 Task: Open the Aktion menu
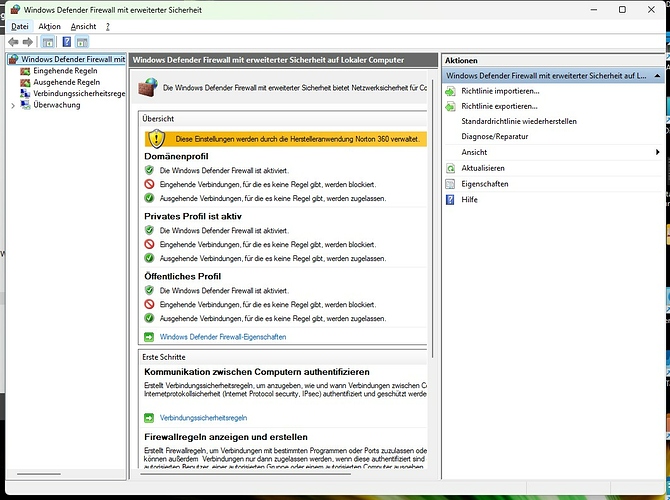50,26
